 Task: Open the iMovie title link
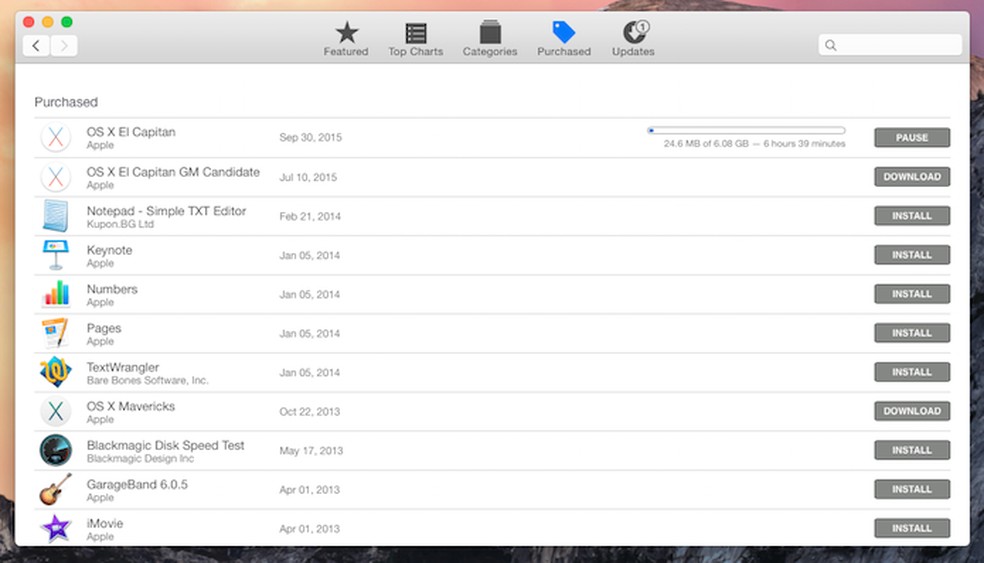(105, 523)
